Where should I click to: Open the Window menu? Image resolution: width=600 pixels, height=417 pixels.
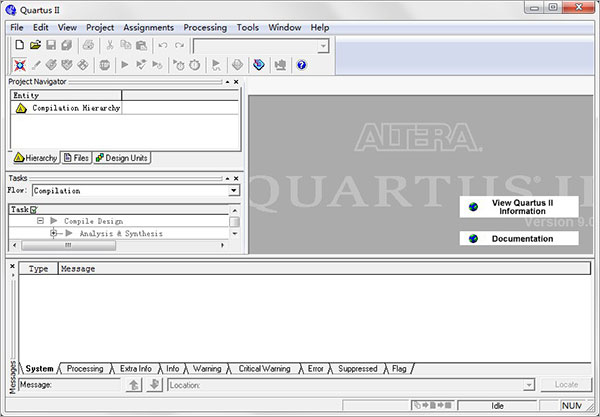pos(284,28)
